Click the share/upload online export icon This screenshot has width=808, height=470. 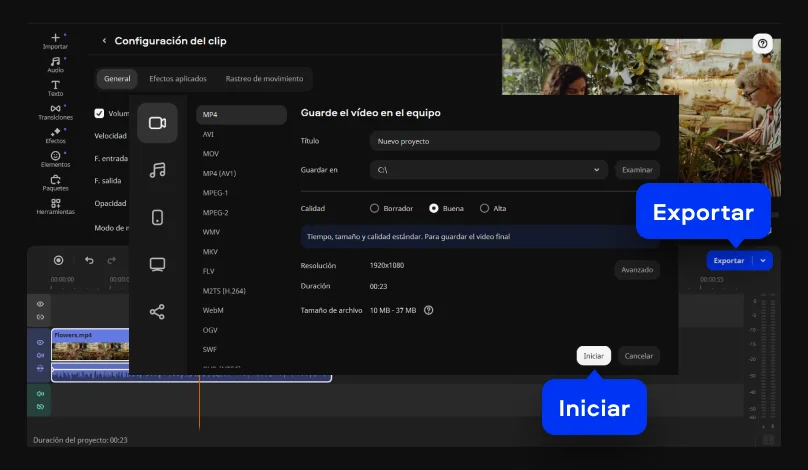157,312
